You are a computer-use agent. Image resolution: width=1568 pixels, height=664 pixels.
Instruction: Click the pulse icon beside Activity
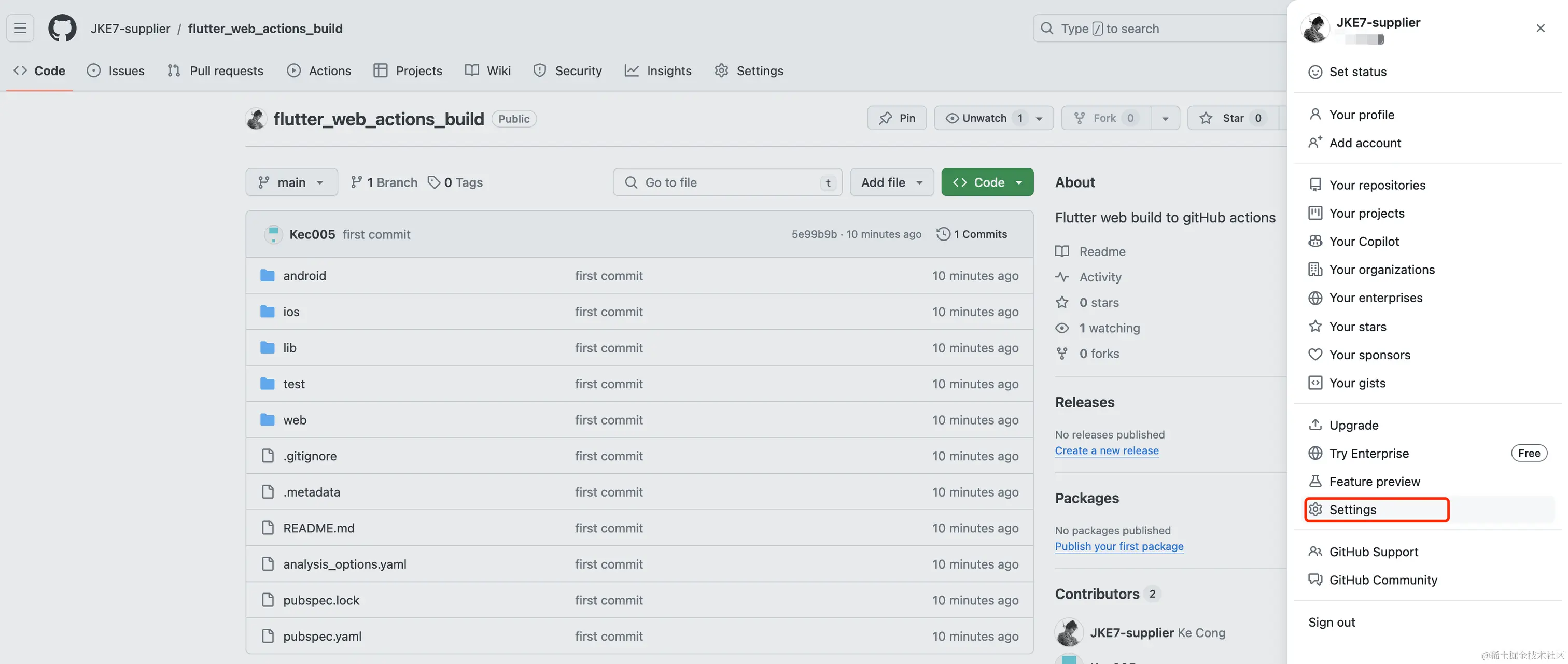coord(1062,277)
